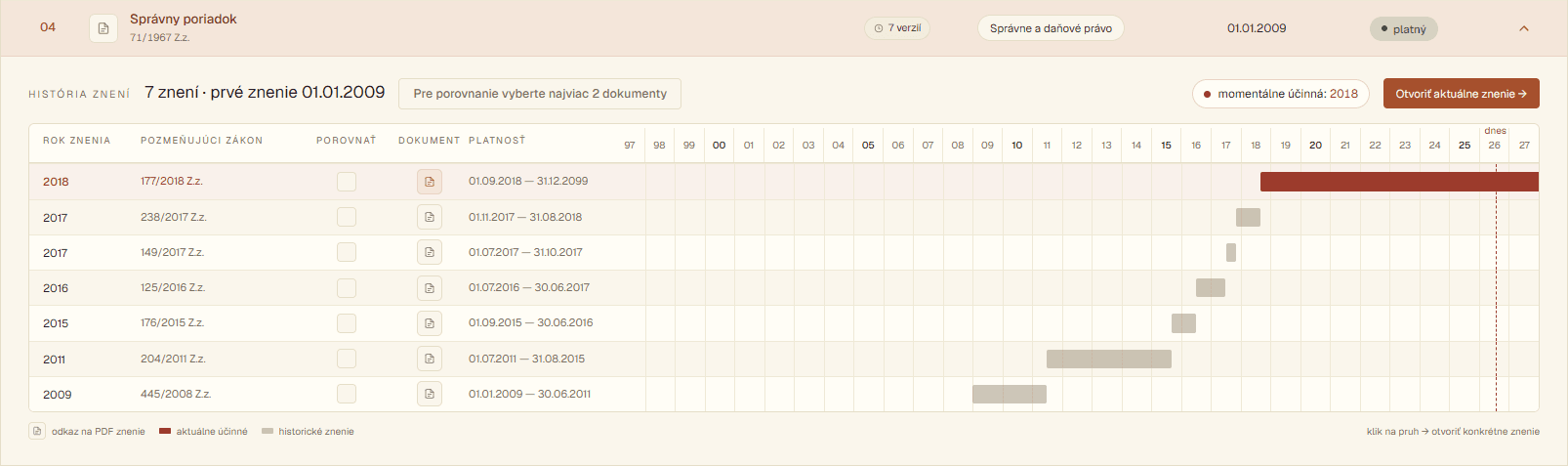Click year '2011' in Rok znenia column
The image size is (1568, 466).
55,360
